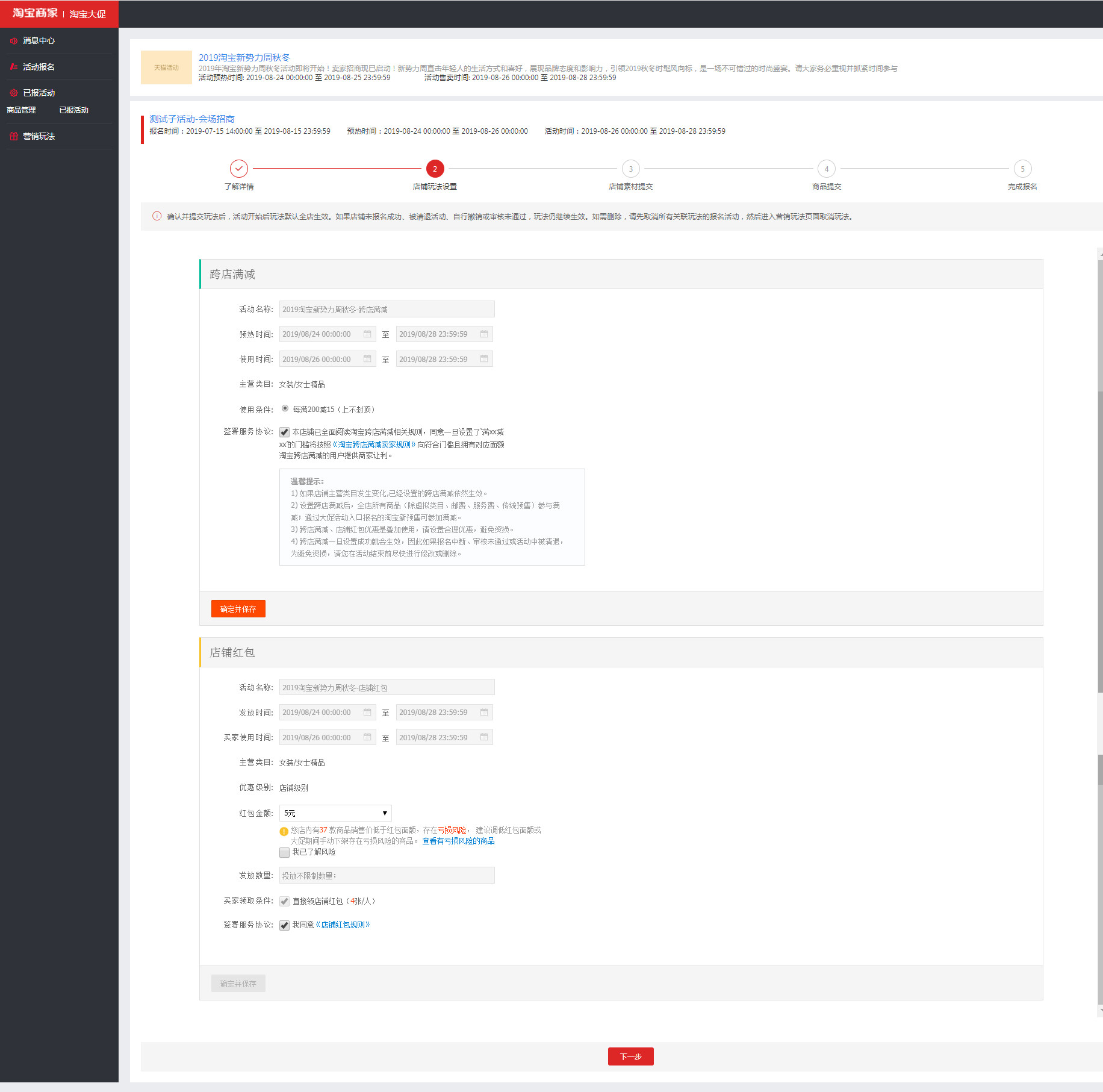Select 已报活动 submenu item
Viewport: 1103px width, 1092px height.
click(x=73, y=110)
